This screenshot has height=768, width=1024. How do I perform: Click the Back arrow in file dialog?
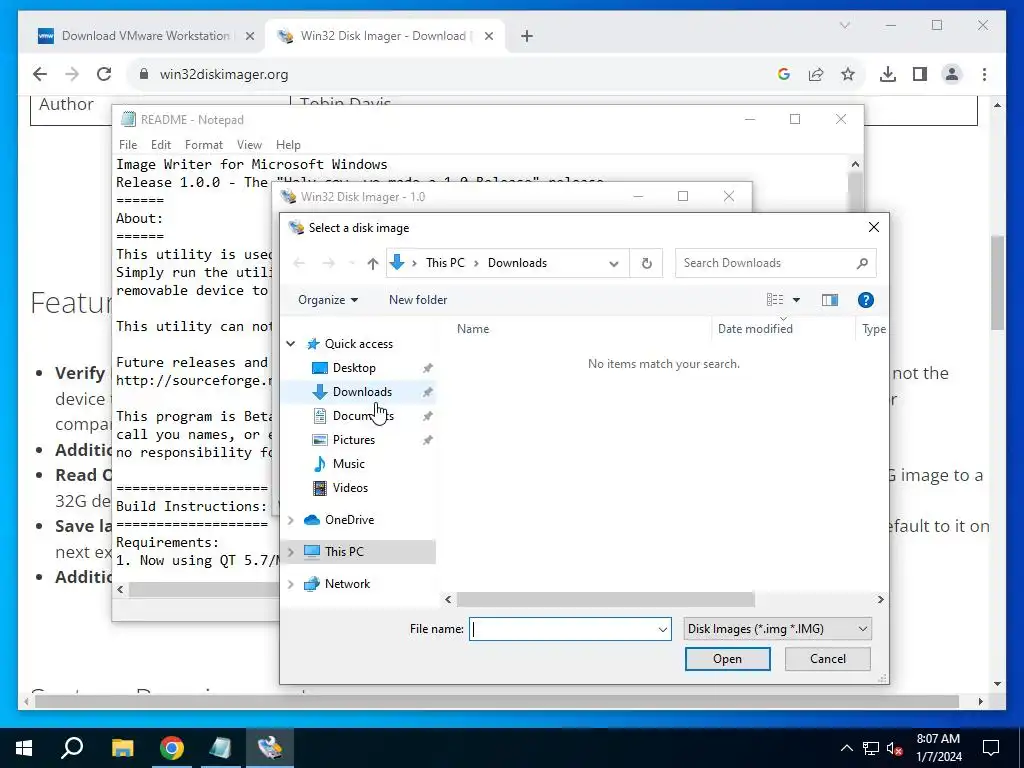(x=299, y=263)
